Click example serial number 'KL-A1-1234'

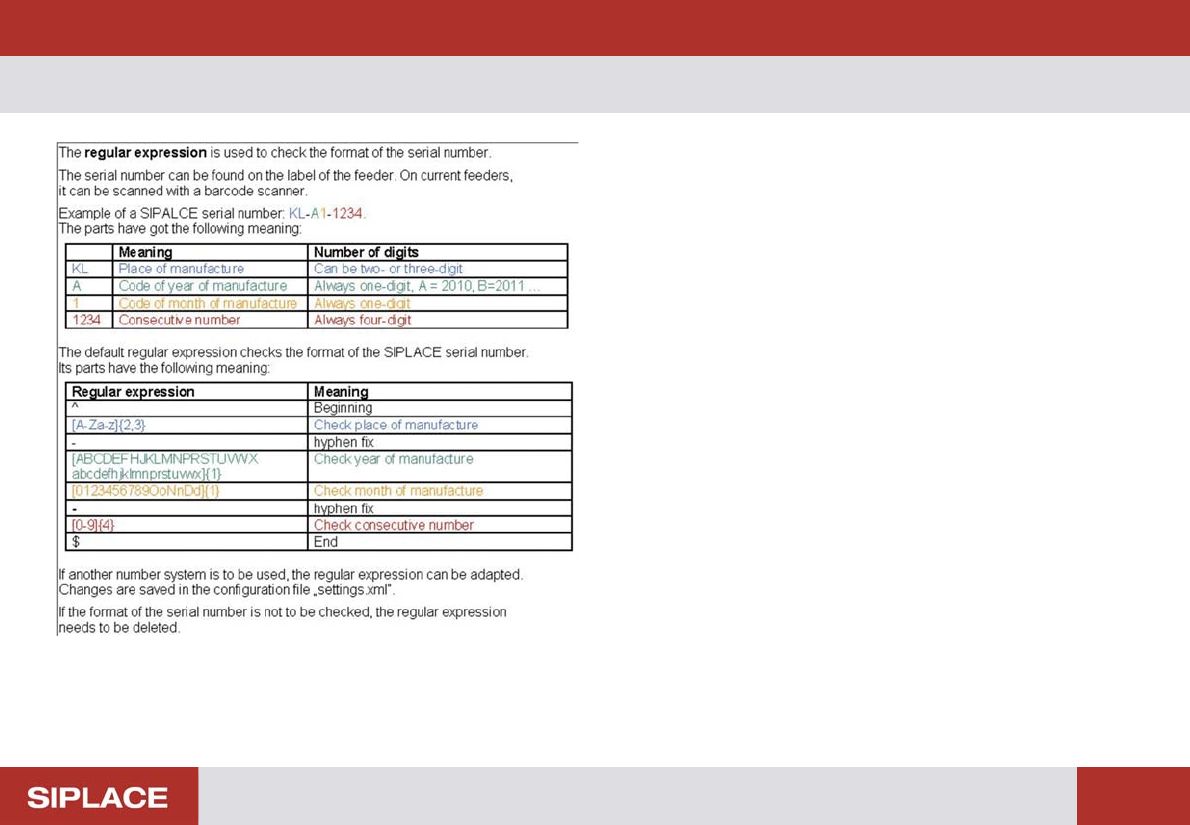click(327, 215)
